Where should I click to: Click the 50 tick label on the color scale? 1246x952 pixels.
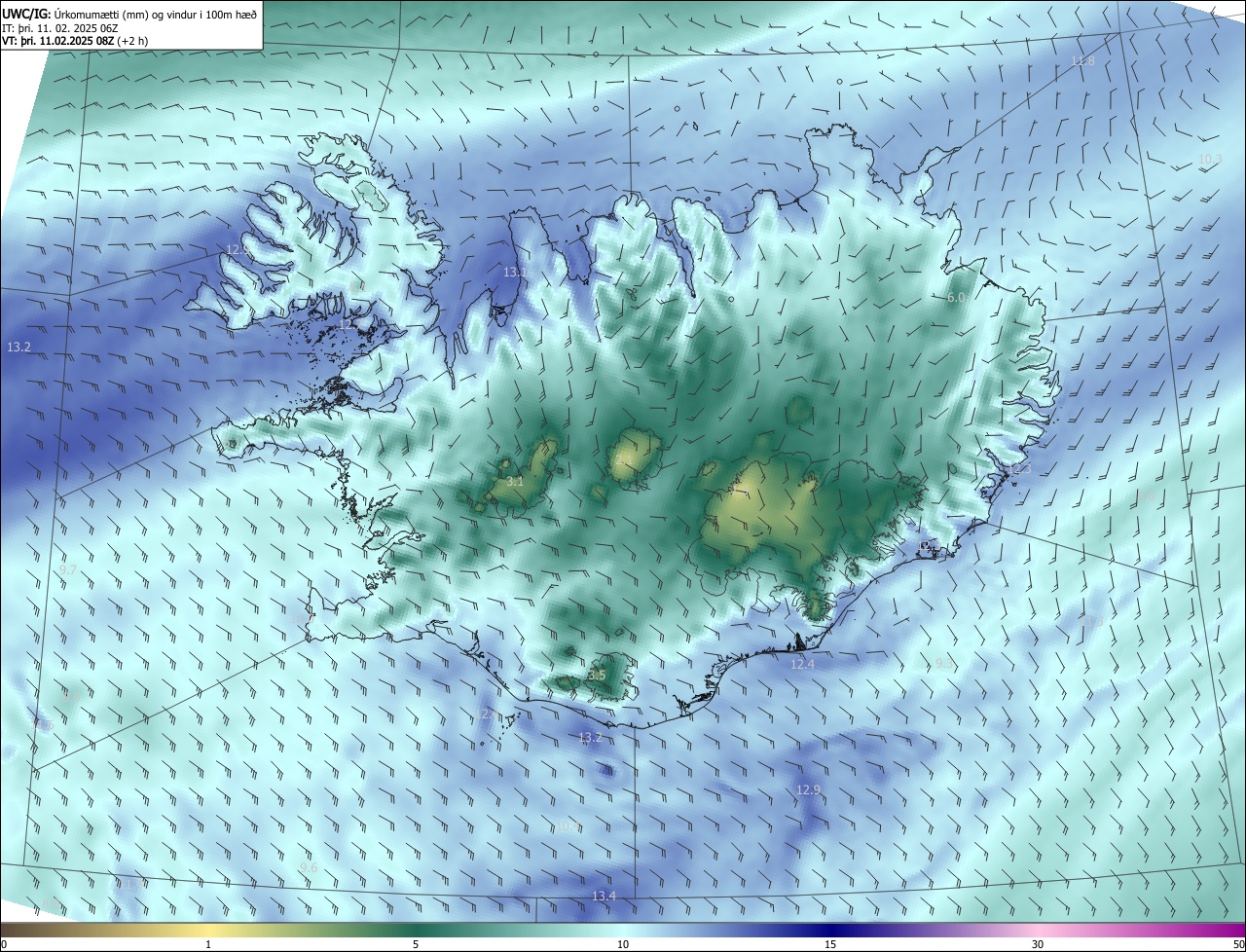coord(1238,944)
